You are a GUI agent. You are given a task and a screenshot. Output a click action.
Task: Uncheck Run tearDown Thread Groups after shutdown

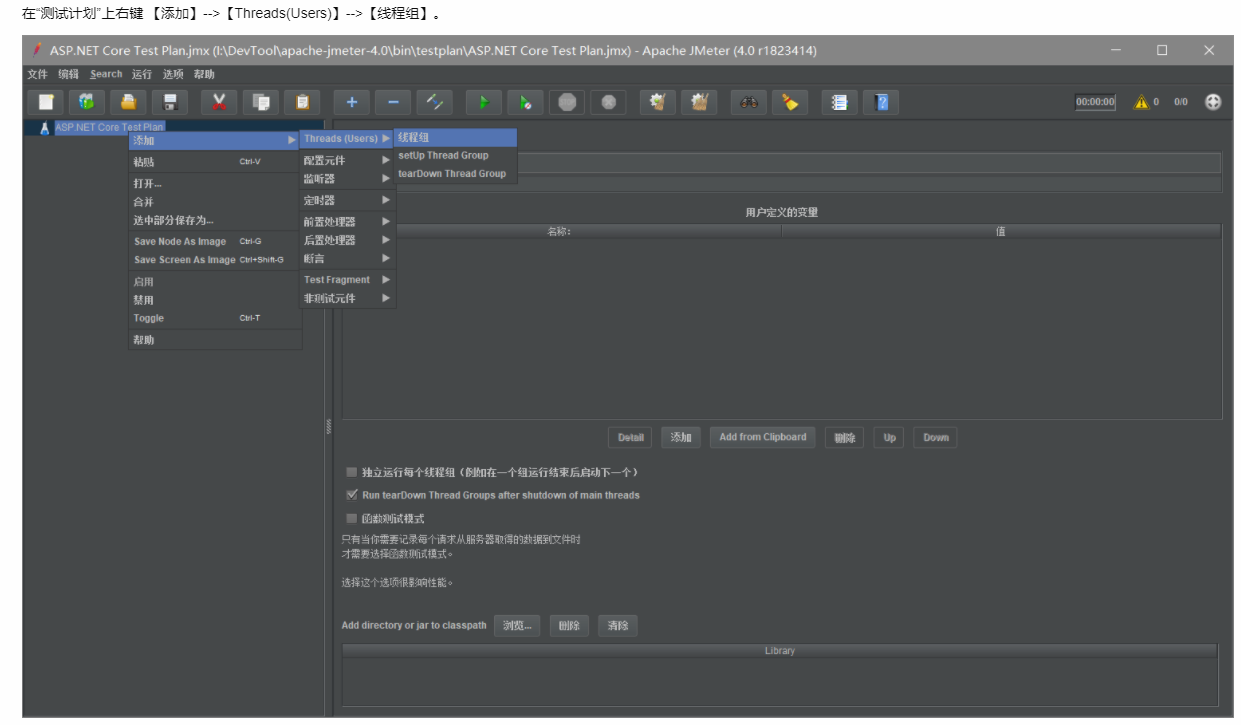pos(351,495)
